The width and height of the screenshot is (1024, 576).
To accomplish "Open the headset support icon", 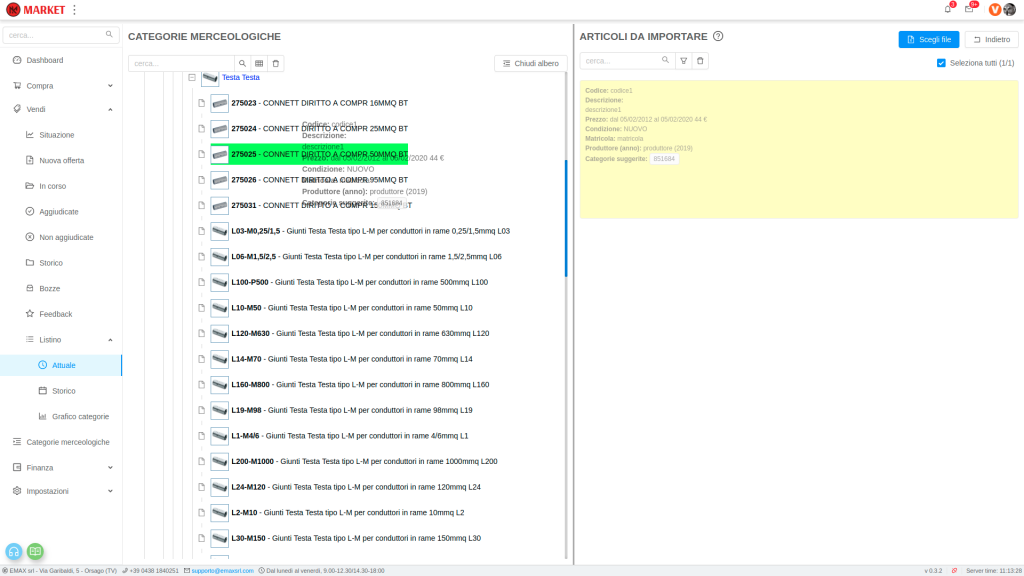I will click(x=14, y=551).
